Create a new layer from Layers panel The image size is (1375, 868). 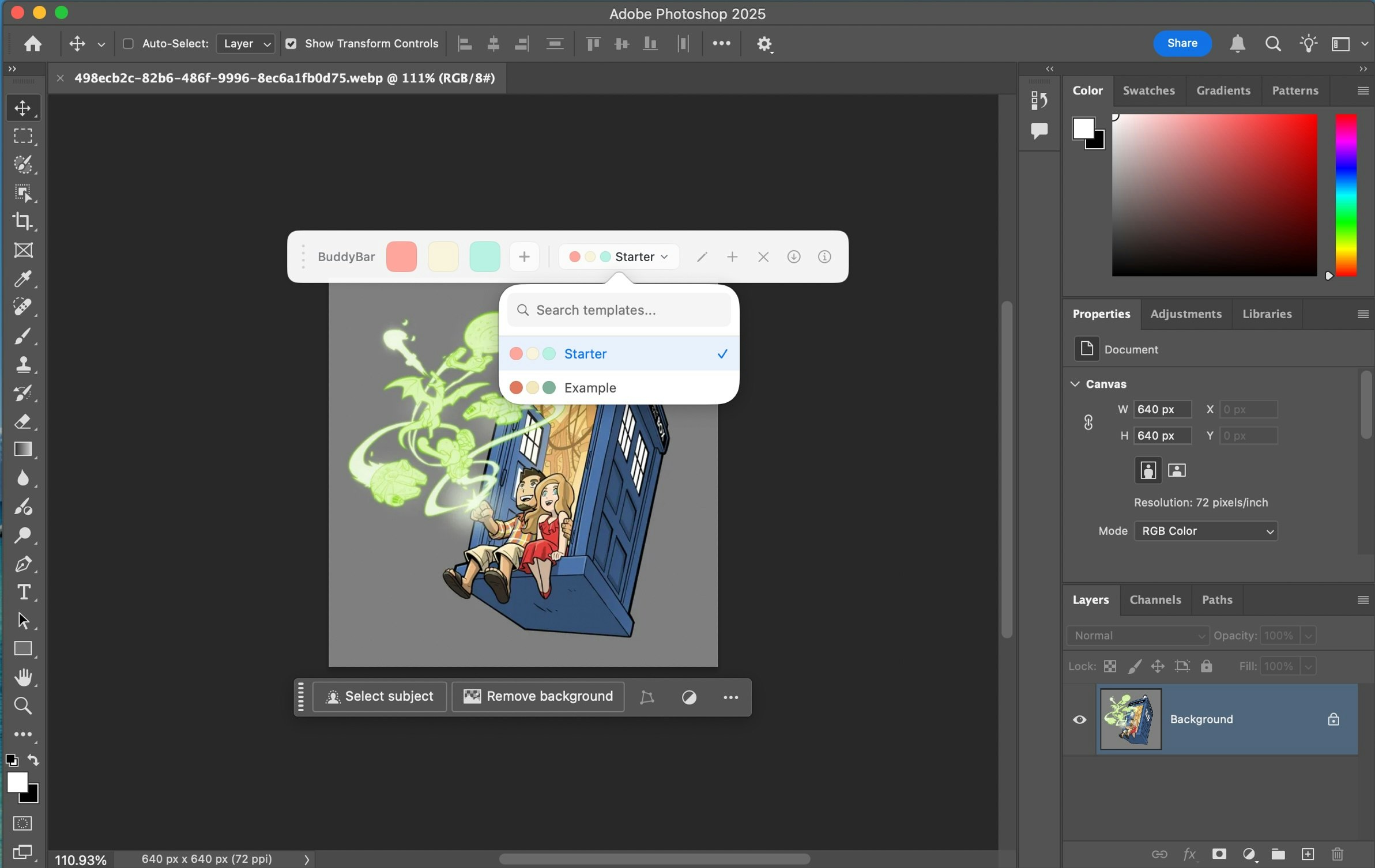point(1308,854)
